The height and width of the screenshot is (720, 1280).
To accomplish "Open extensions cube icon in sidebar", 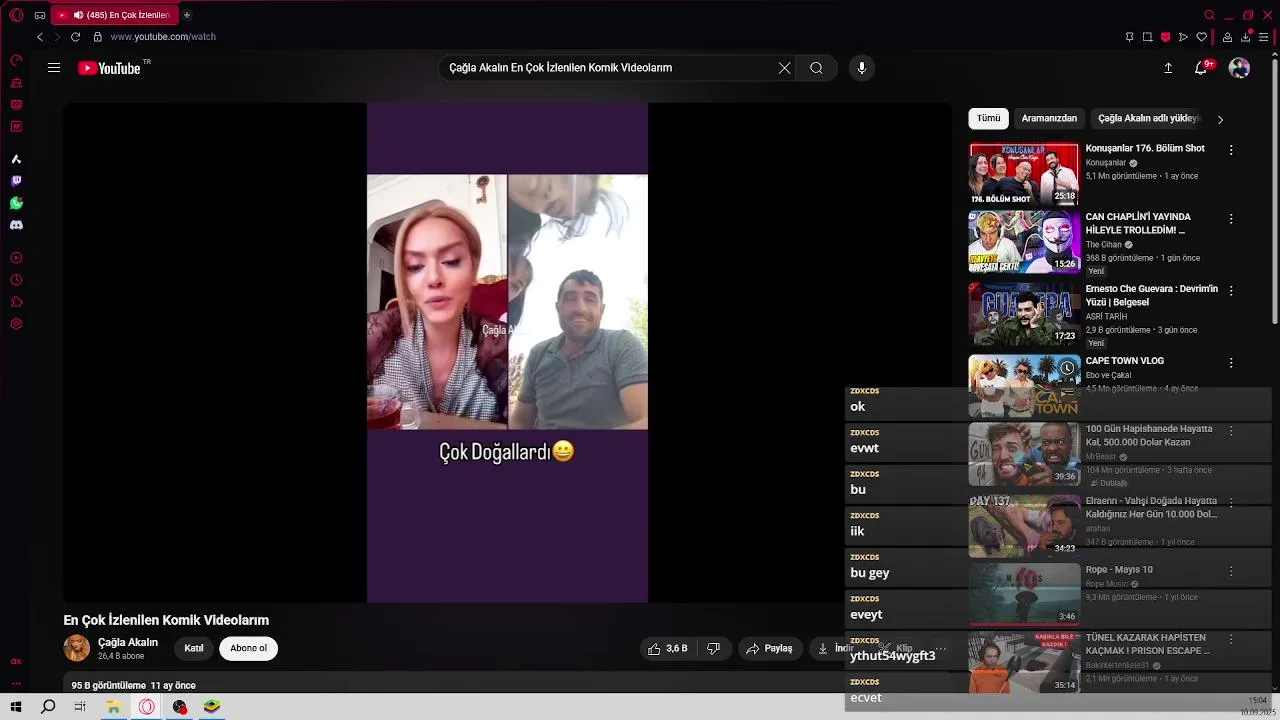I will coord(16,302).
